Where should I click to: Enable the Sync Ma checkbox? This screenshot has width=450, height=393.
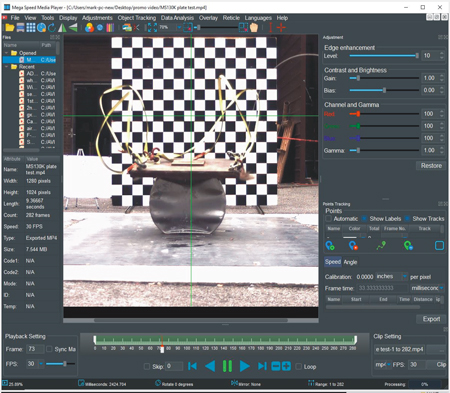coord(49,349)
